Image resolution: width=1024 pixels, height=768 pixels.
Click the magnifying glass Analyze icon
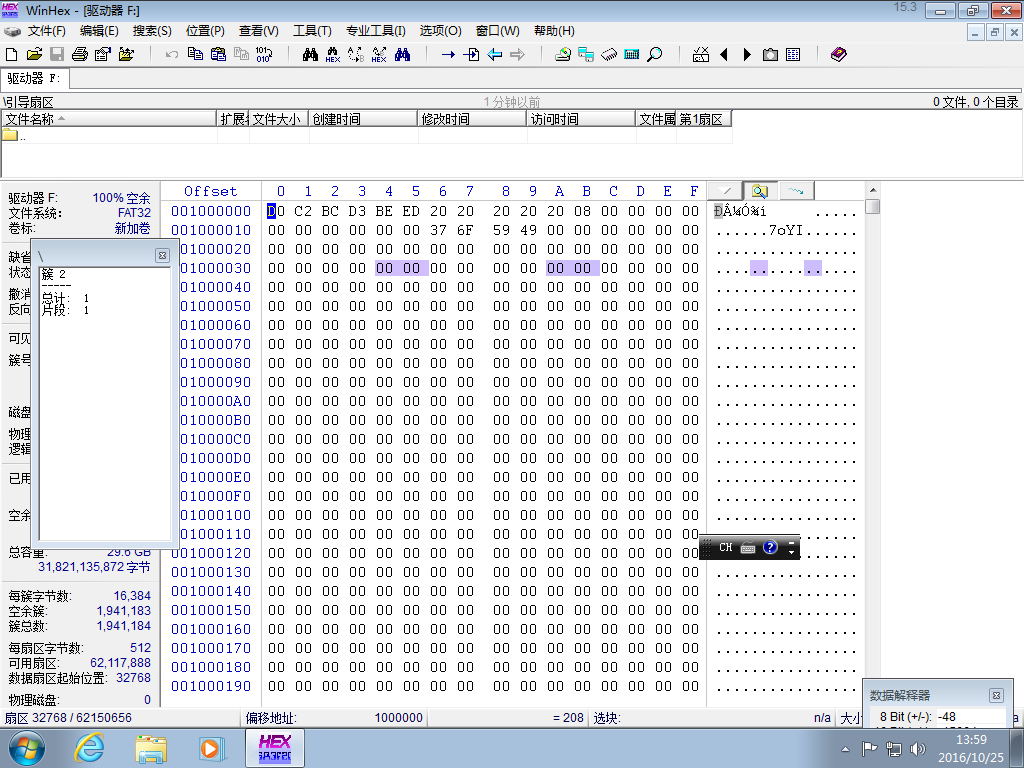(x=654, y=54)
